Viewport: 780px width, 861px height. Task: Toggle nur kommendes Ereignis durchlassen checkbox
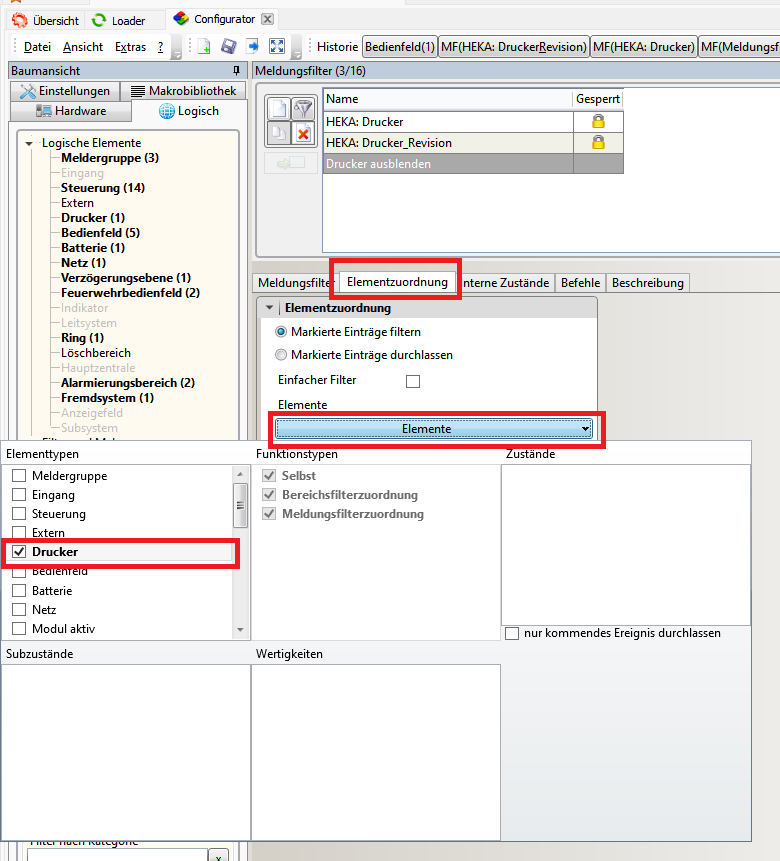point(512,633)
